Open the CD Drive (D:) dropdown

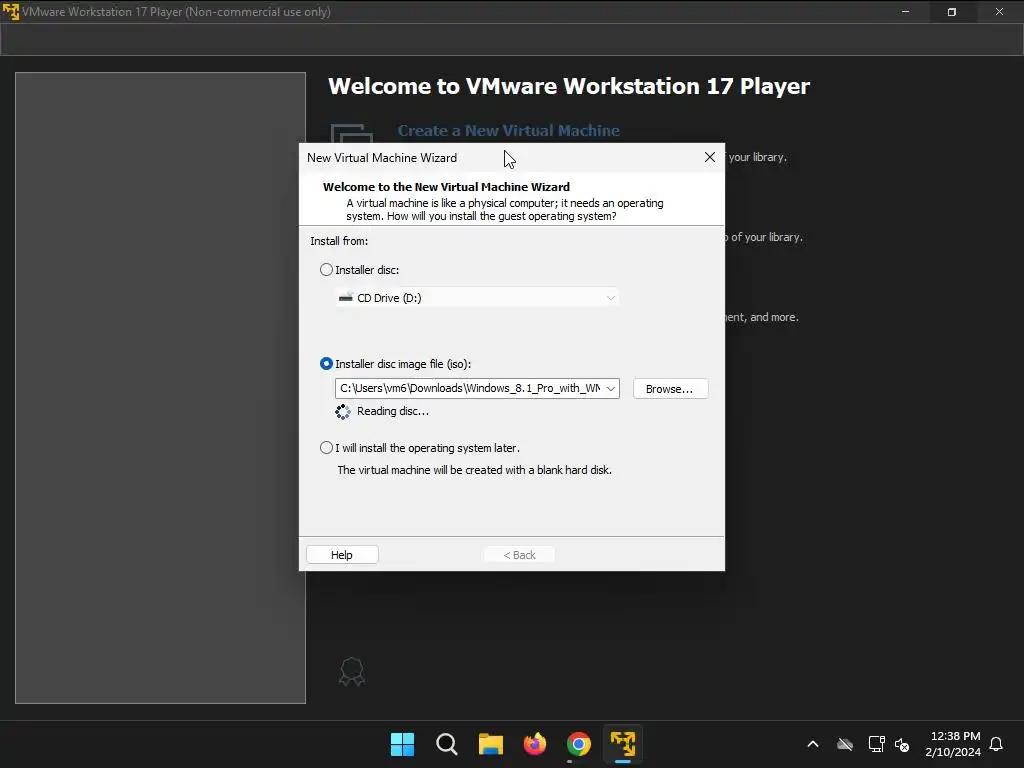click(477, 298)
